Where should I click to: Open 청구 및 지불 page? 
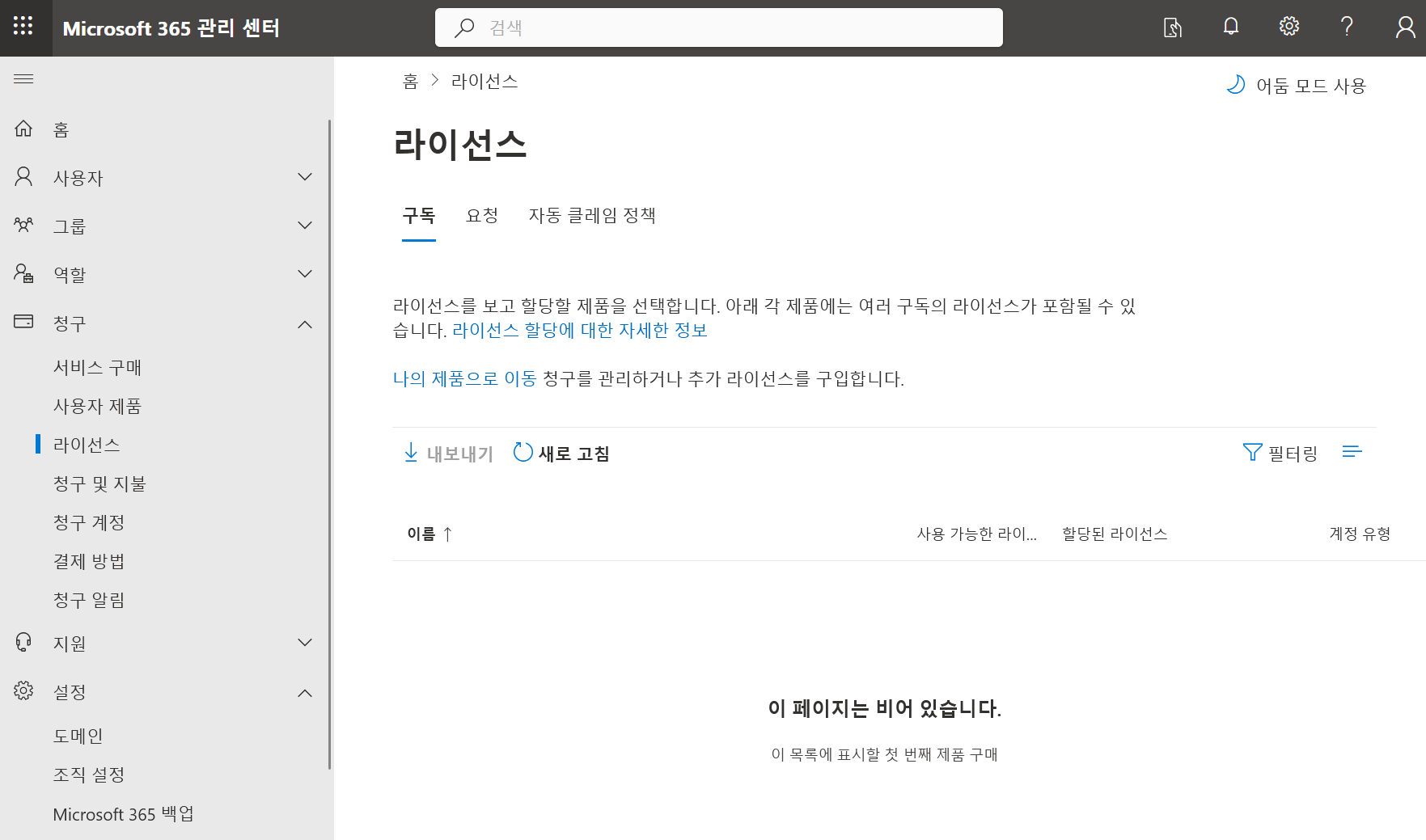[99, 483]
